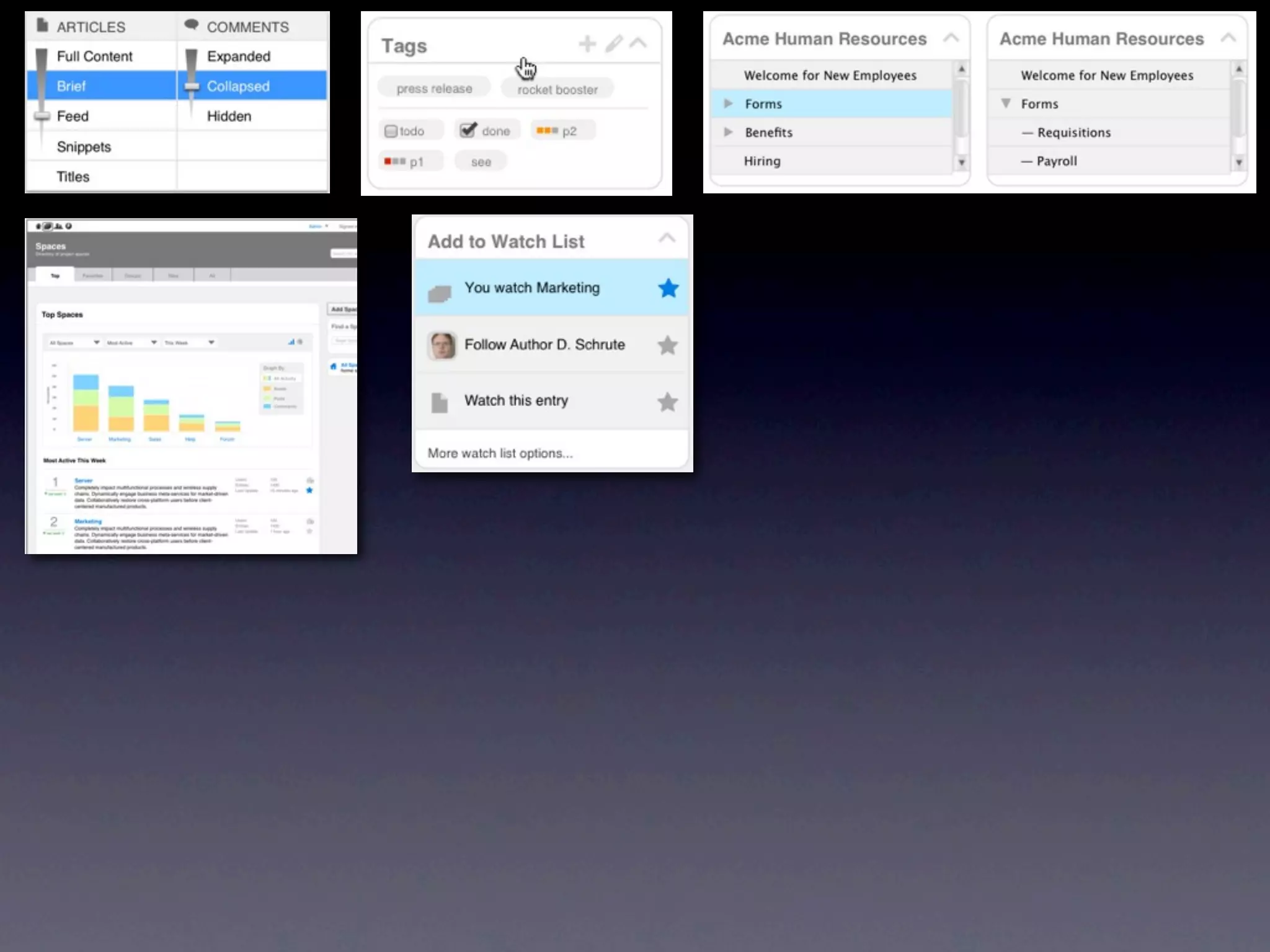
Task: Click the done tag with the checkmark
Action: coord(486,131)
